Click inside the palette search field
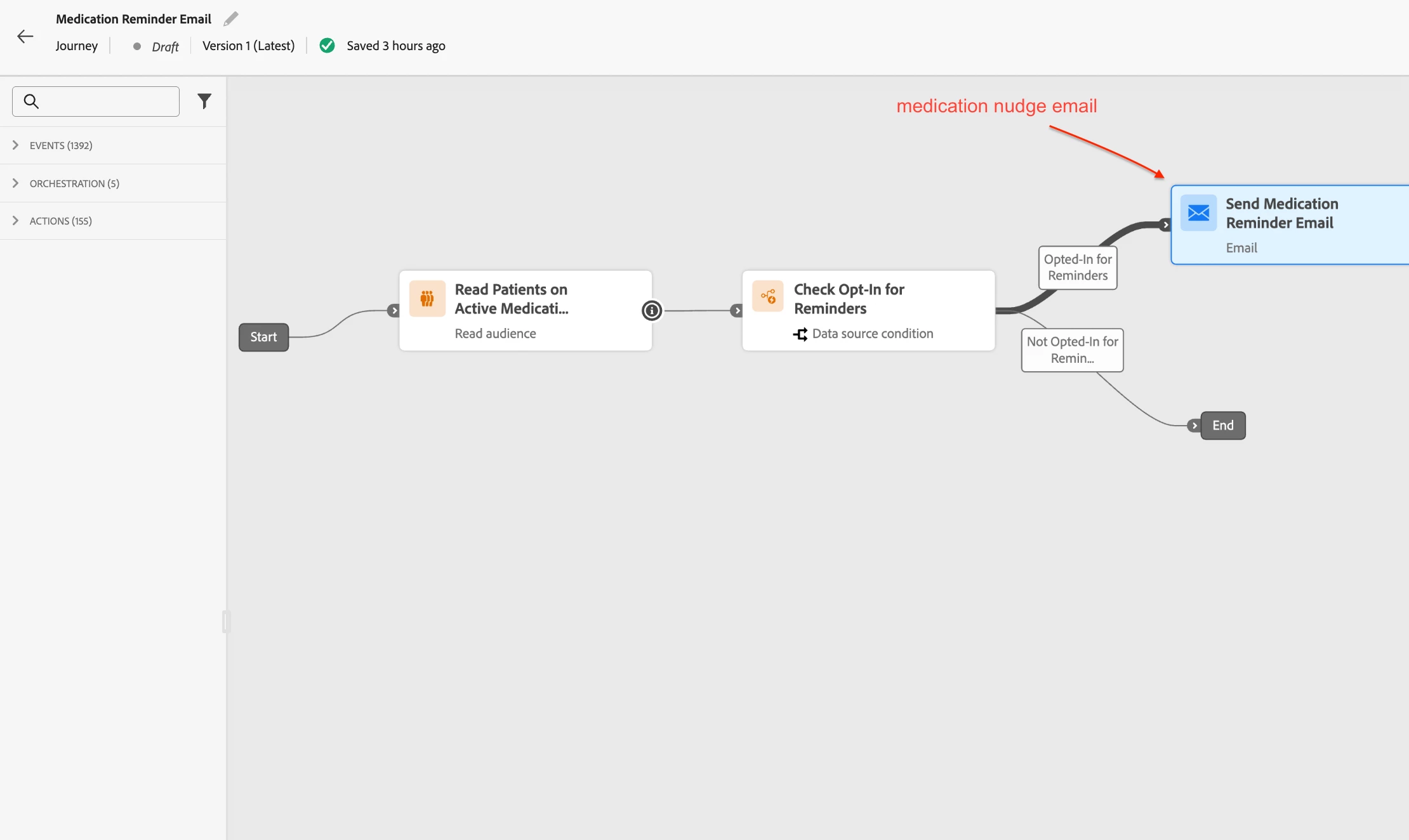 point(108,102)
